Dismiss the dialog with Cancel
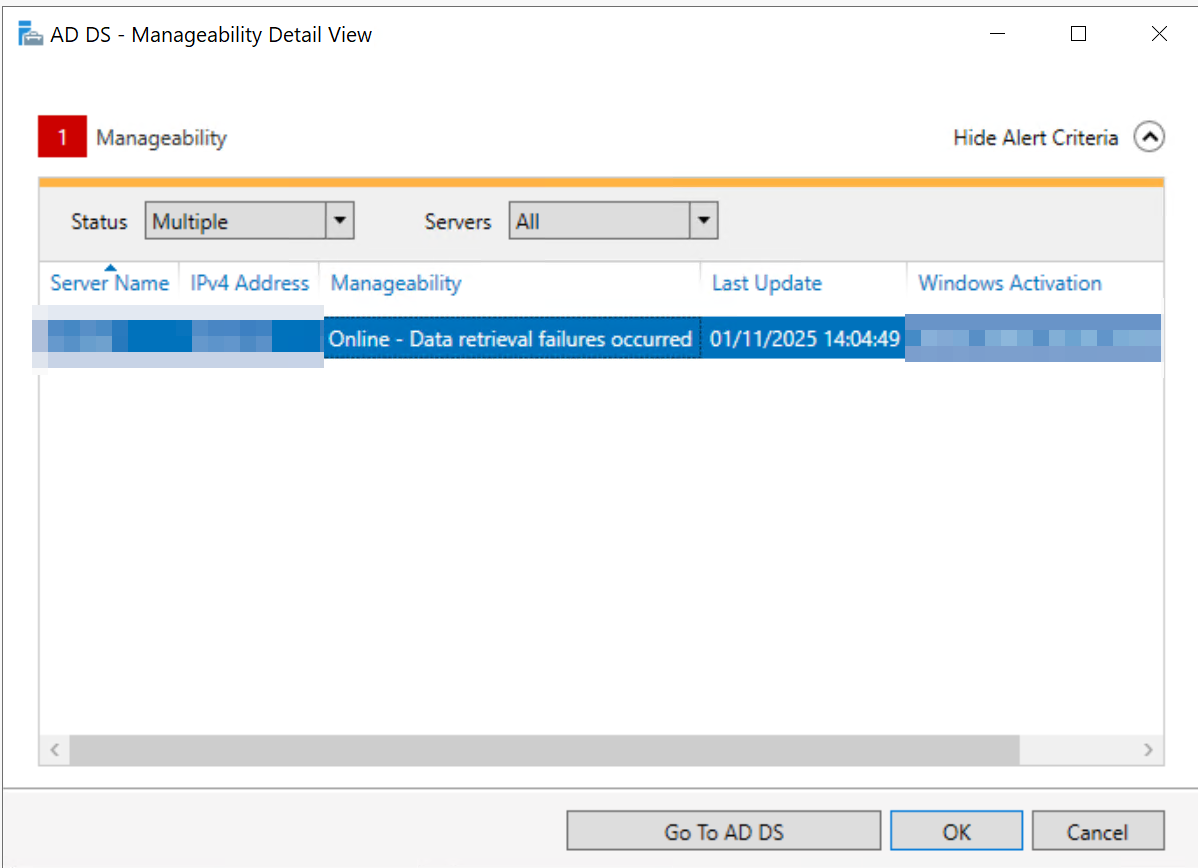 point(1098,831)
